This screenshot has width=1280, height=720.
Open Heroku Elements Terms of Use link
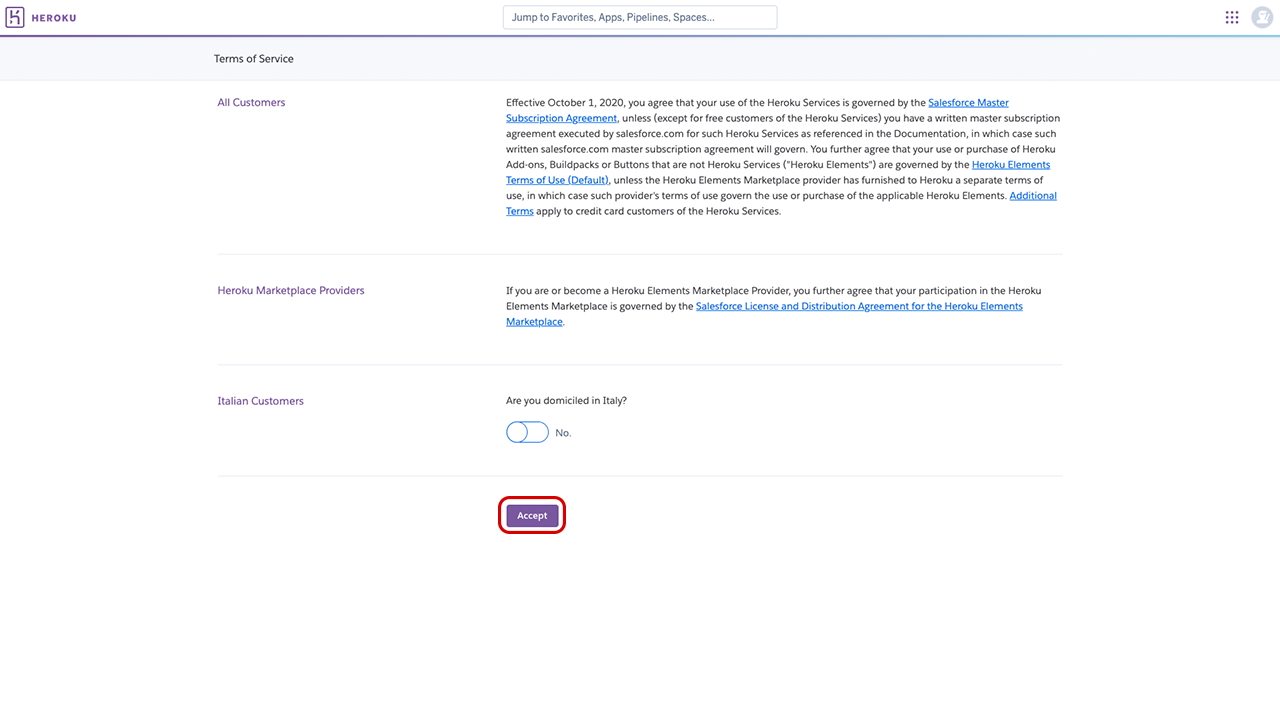[x=1010, y=165]
